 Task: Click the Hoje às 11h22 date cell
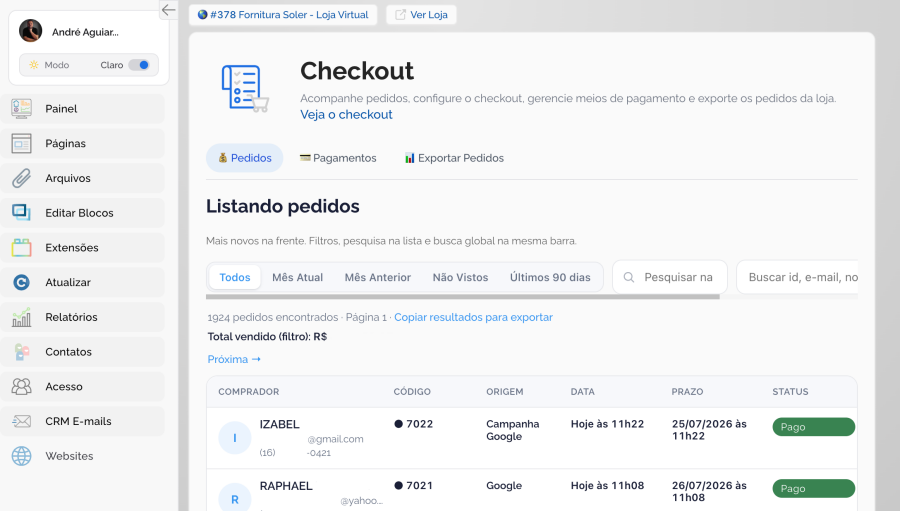click(607, 424)
